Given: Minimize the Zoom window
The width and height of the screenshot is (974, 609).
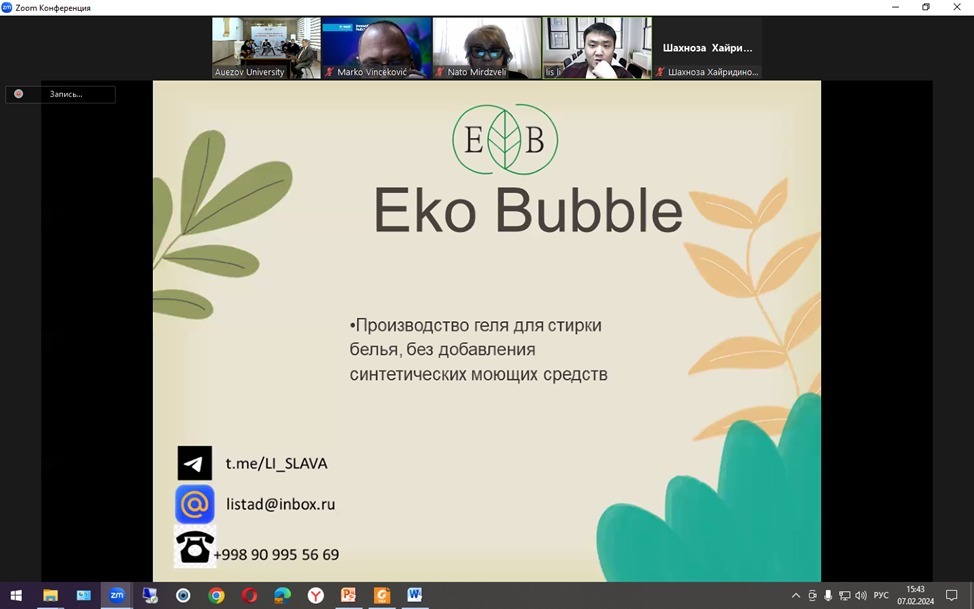Looking at the screenshot, I should 896,7.
